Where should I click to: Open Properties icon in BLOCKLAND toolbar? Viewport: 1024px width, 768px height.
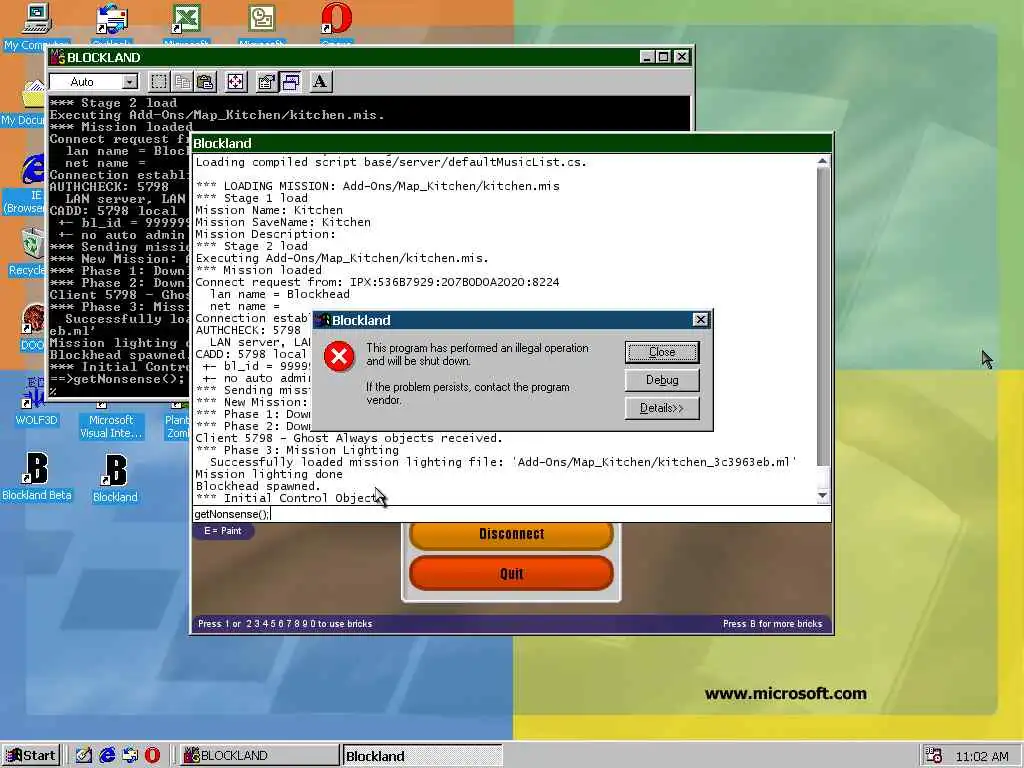point(266,82)
